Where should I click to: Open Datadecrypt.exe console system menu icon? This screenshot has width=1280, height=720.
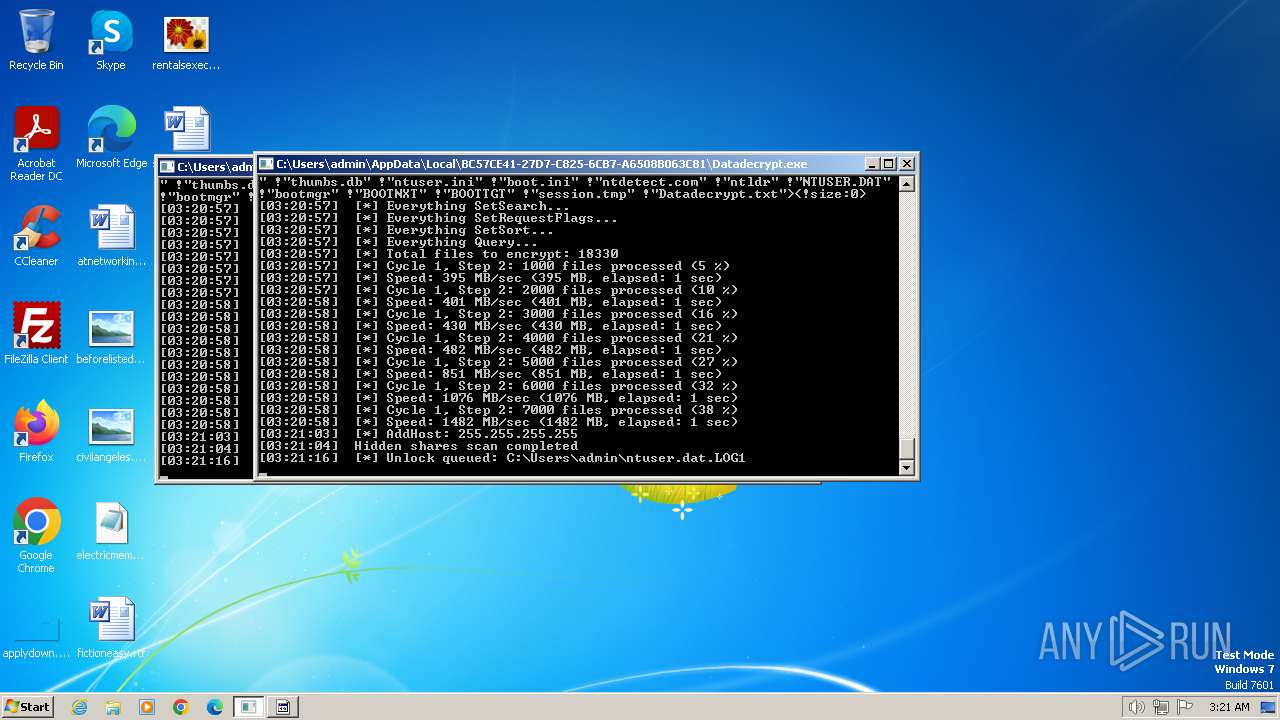pos(267,164)
